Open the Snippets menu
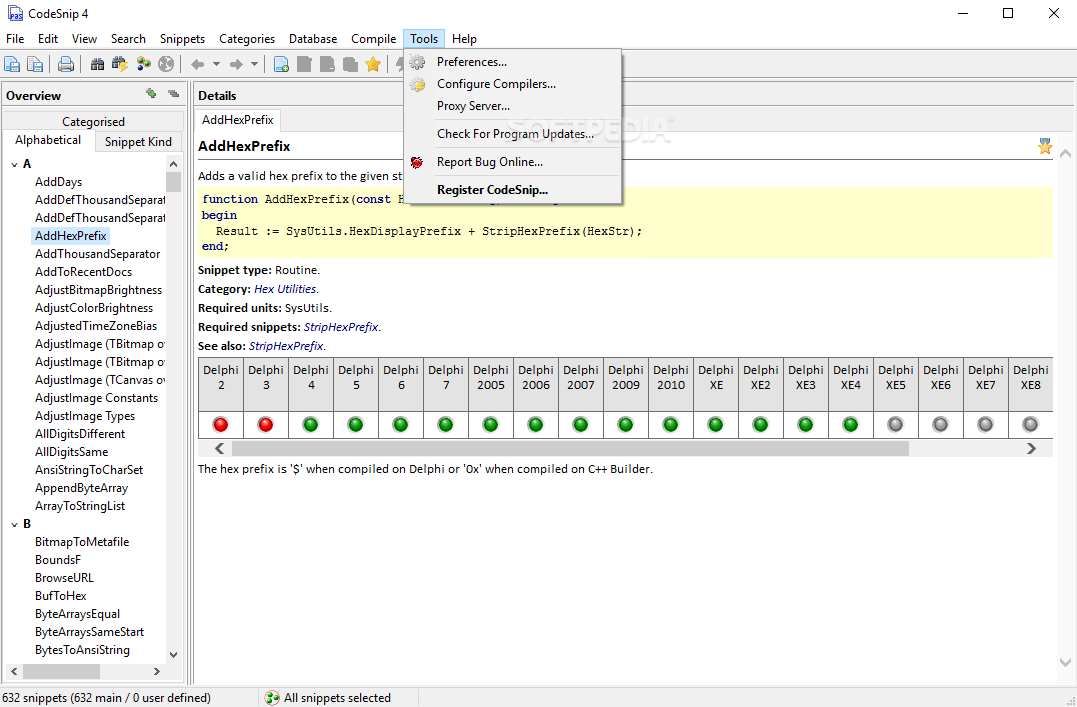This screenshot has height=707, width=1077. tap(182, 38)
